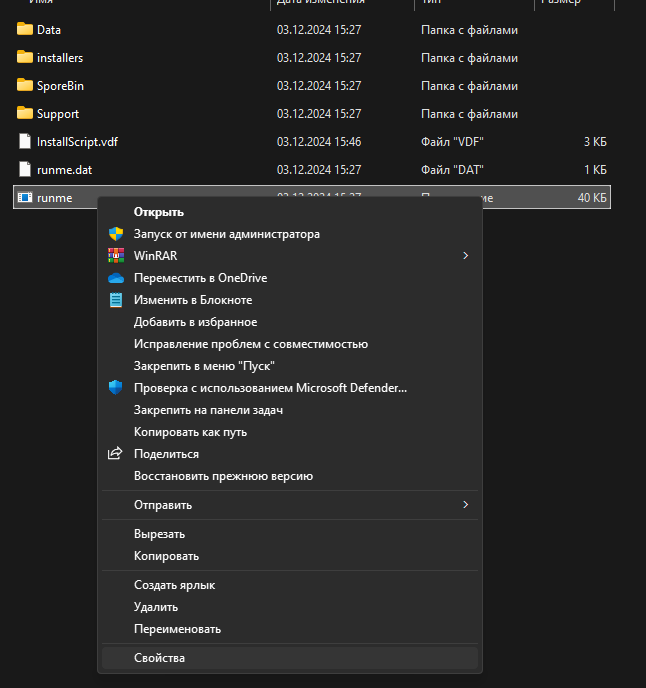The image size is (646, 688).
Task: Expand the Отправить submenu arrow
Action: point(466,505)
